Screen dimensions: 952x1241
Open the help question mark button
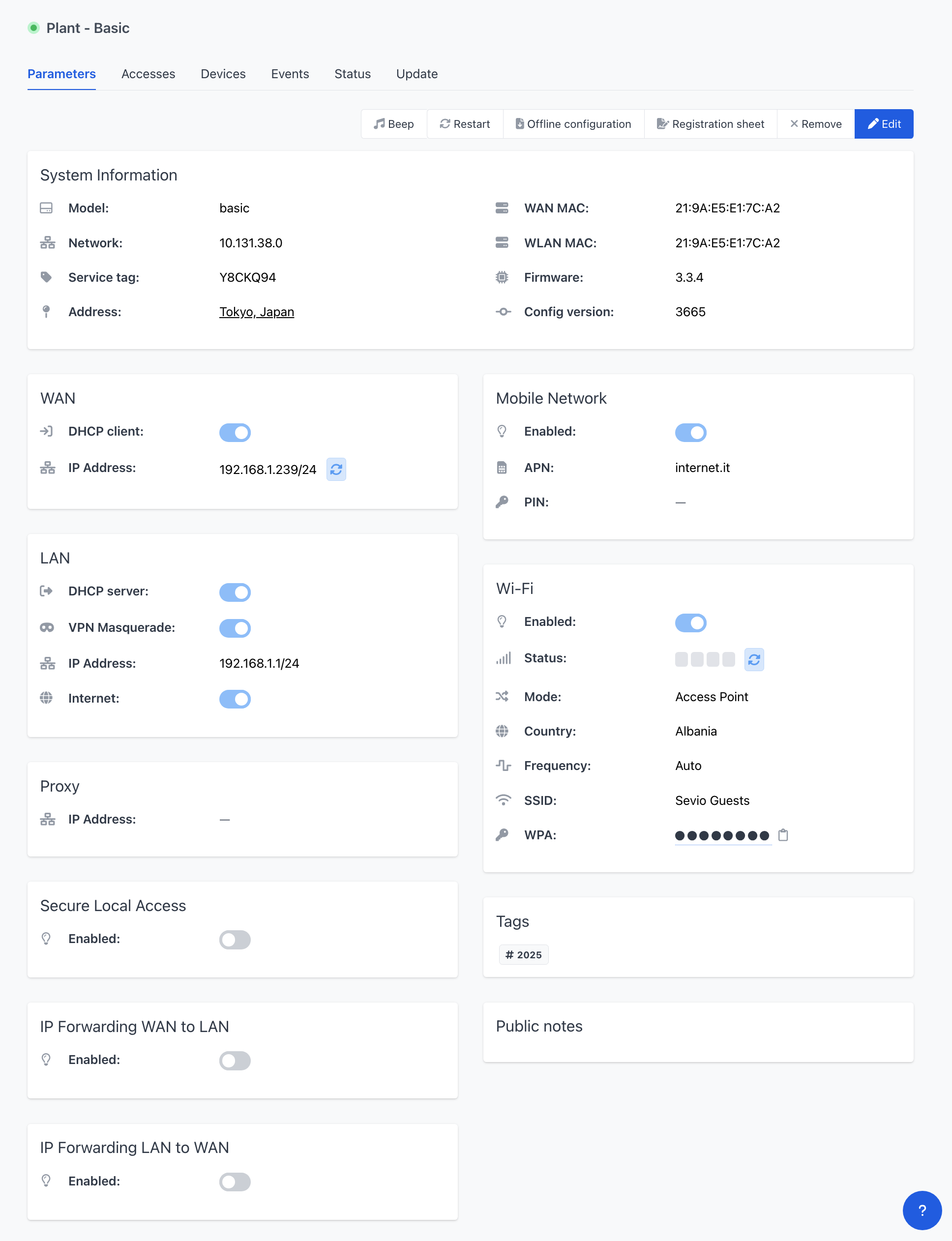pos(922,1211)
